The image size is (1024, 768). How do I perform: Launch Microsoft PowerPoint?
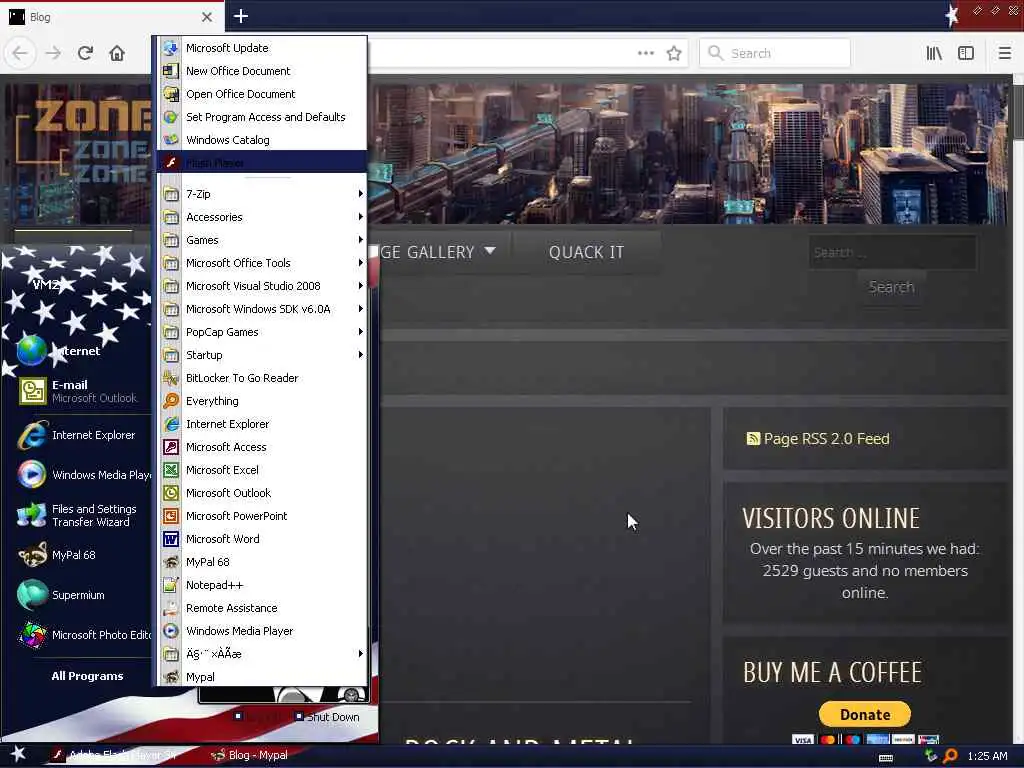(262, 516)
